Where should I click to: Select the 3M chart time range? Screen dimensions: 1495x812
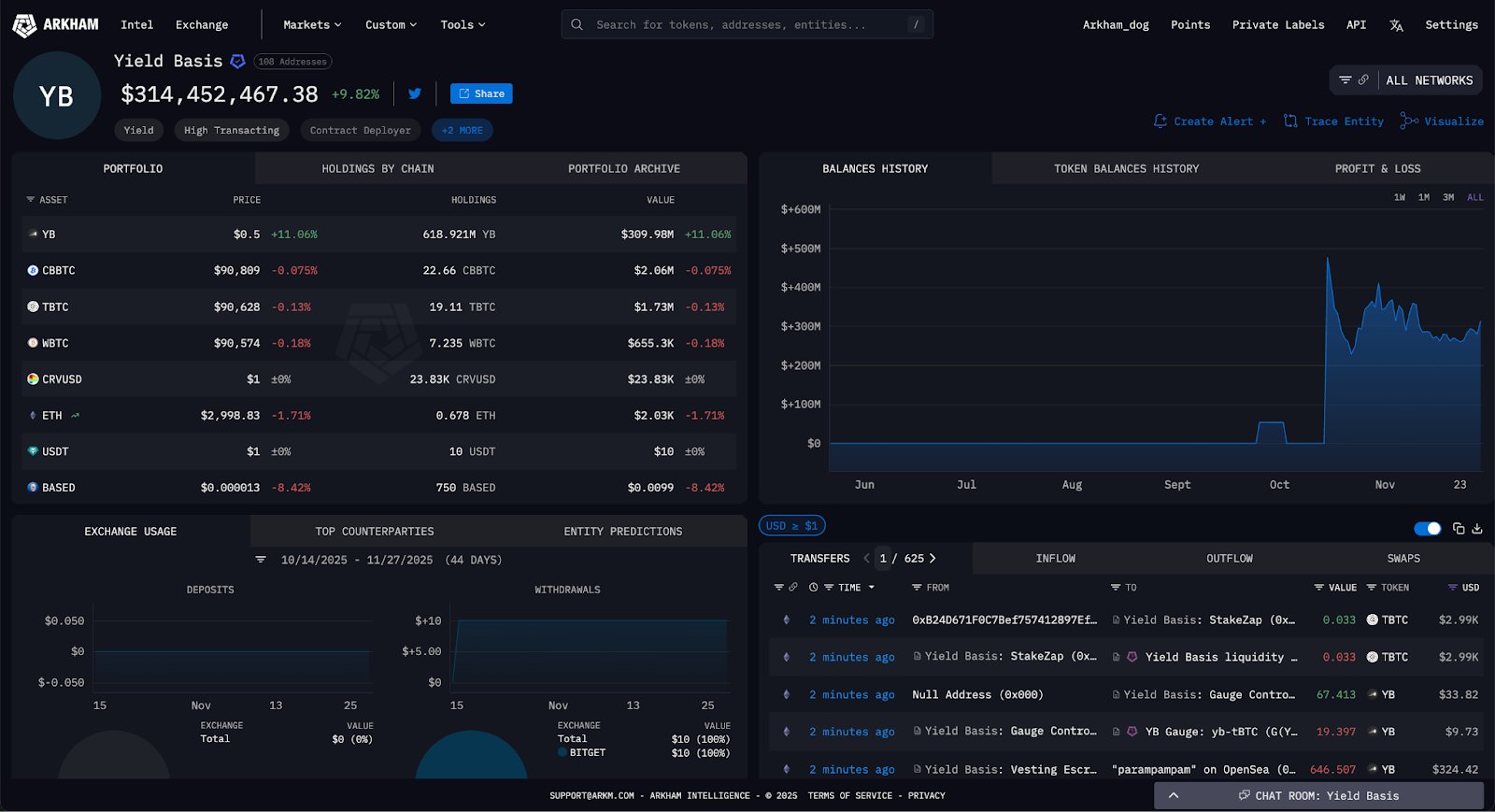(x=1447, y=197)
